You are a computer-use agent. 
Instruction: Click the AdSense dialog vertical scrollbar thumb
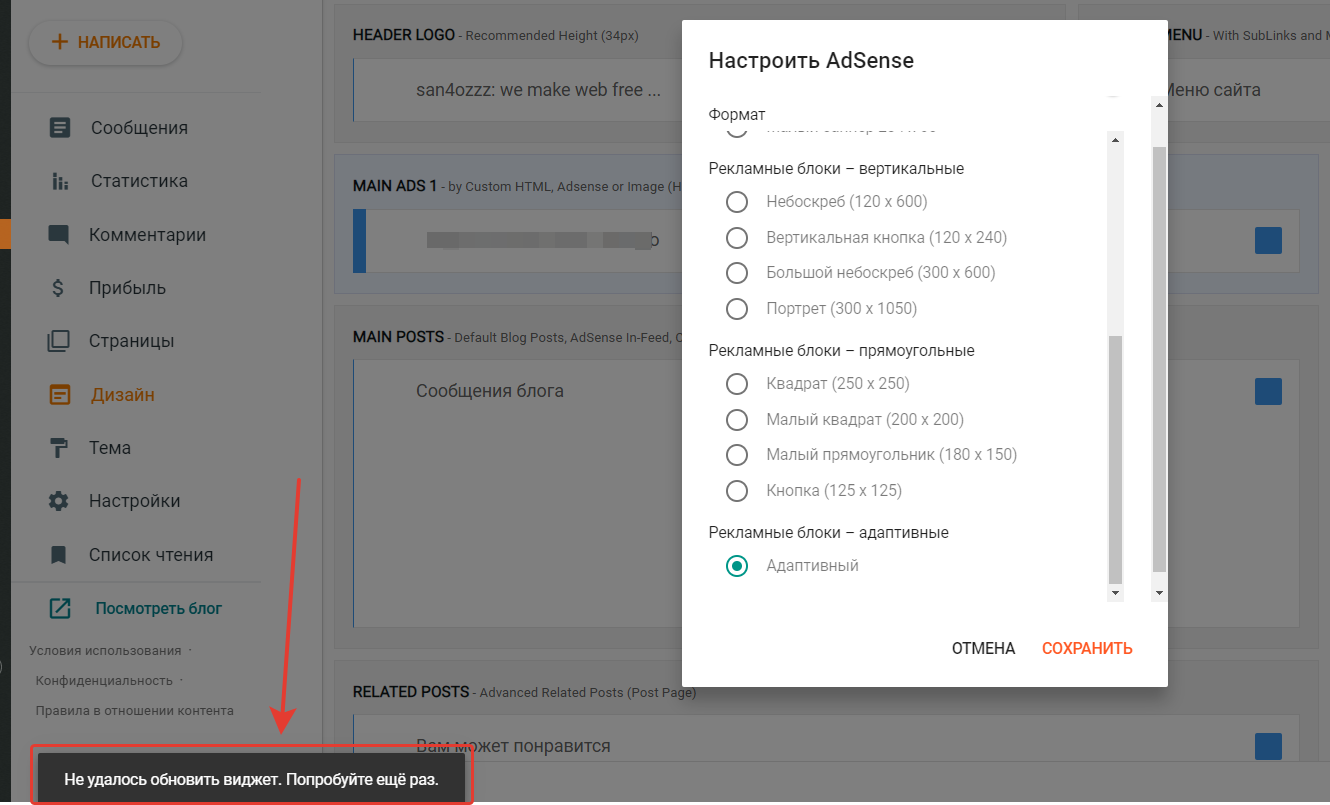coord(1159,358)
